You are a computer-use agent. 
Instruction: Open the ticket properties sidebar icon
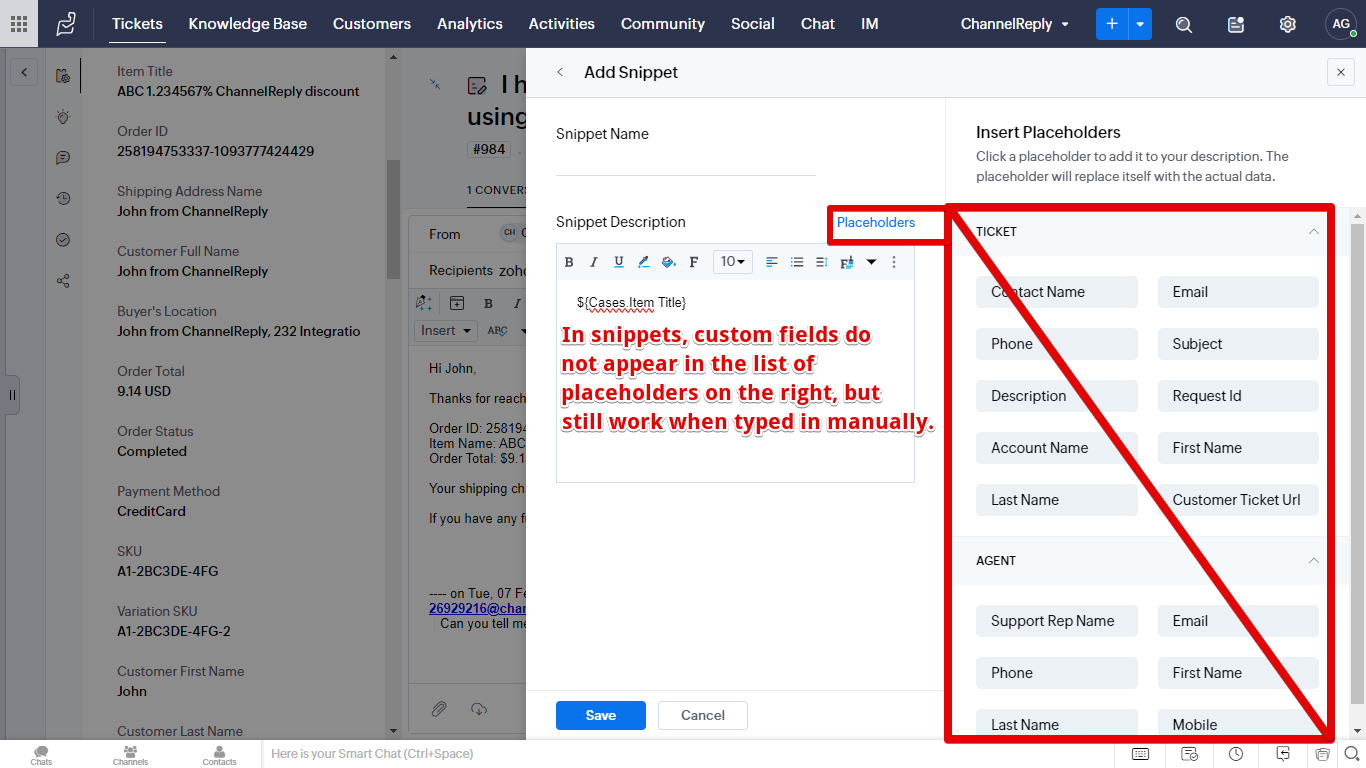(x=63, y=75)
